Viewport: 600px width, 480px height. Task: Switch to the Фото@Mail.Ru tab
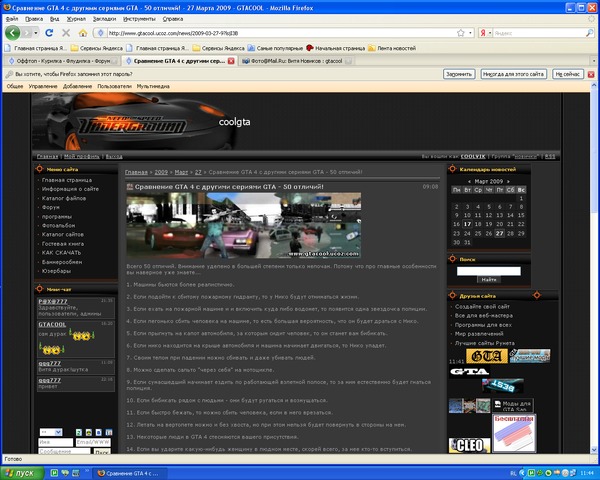coord(296,61)
